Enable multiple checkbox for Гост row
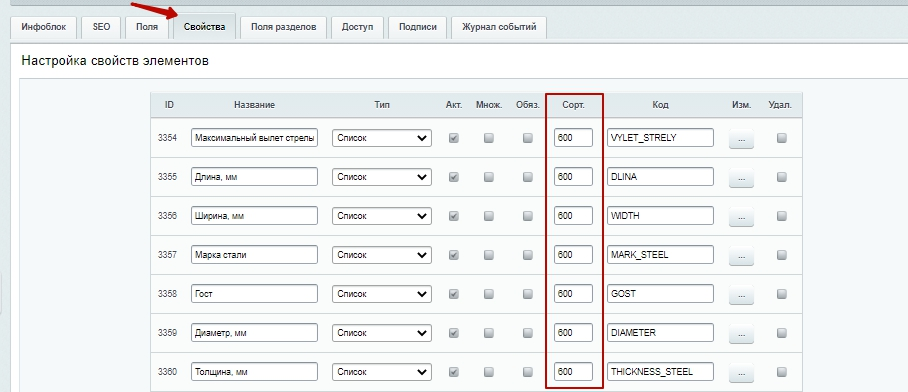This screenshot has height=392, width=908. tap(489, 294)
